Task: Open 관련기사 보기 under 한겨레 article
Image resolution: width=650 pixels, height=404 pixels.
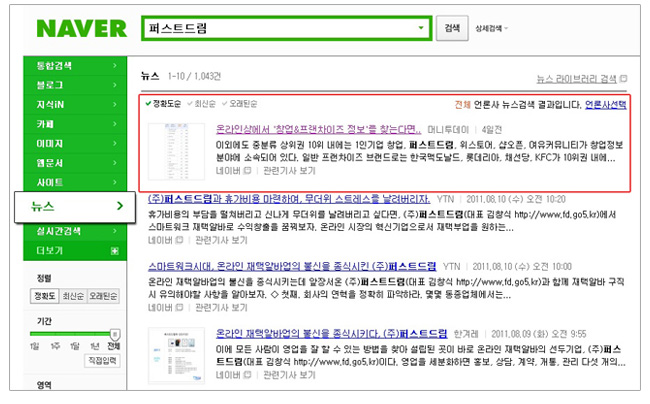Action: [289, 375]
